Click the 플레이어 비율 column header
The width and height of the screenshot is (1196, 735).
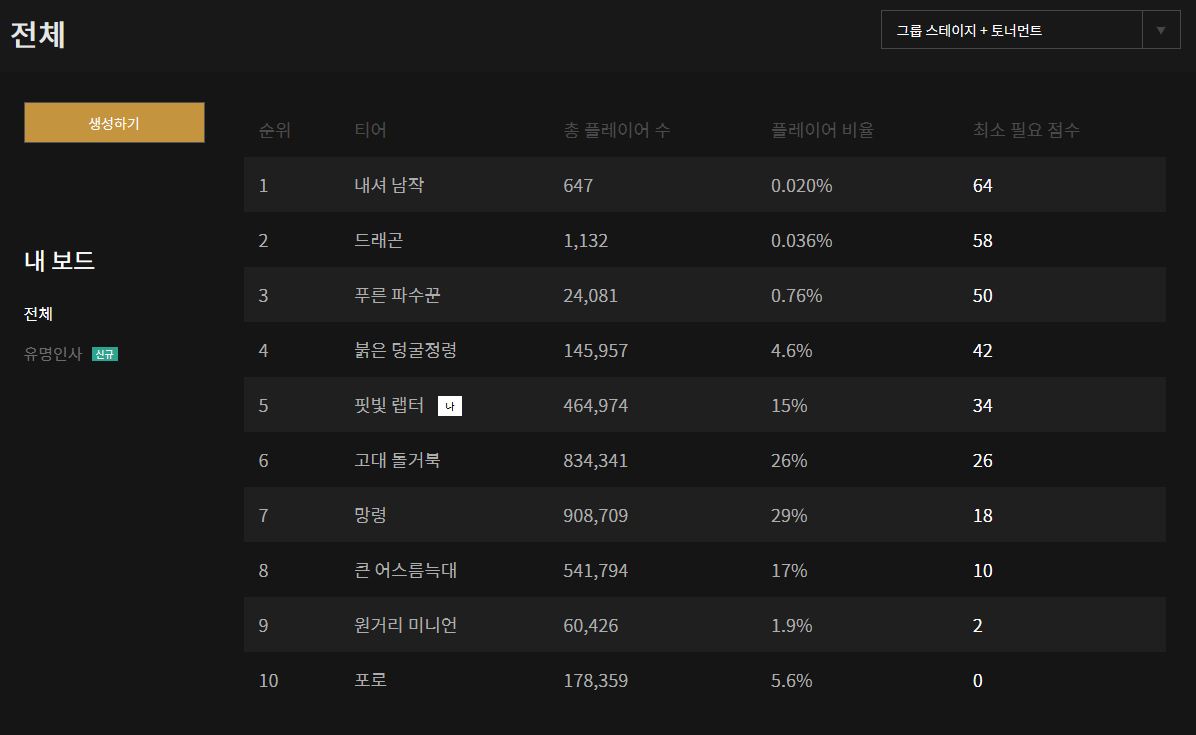coord(822,130)
